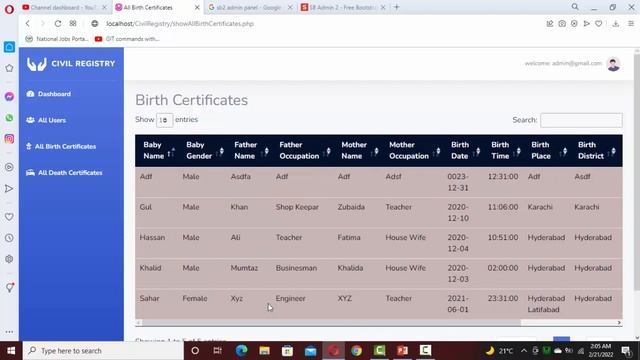
Task: Open settings gear in Opera sidebar
Action: pos(9,259)
